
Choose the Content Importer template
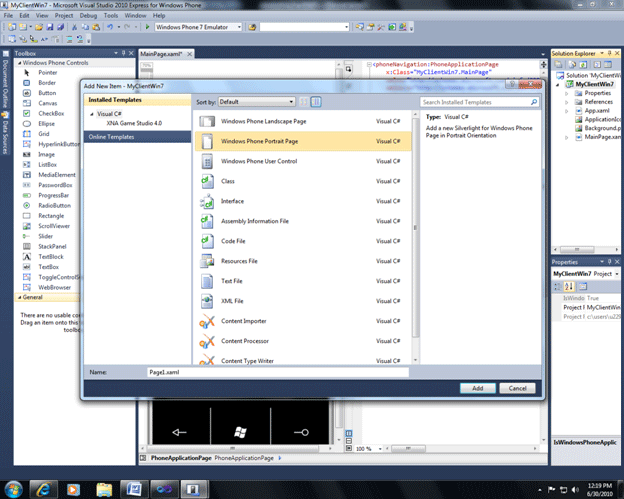[303, 321]
